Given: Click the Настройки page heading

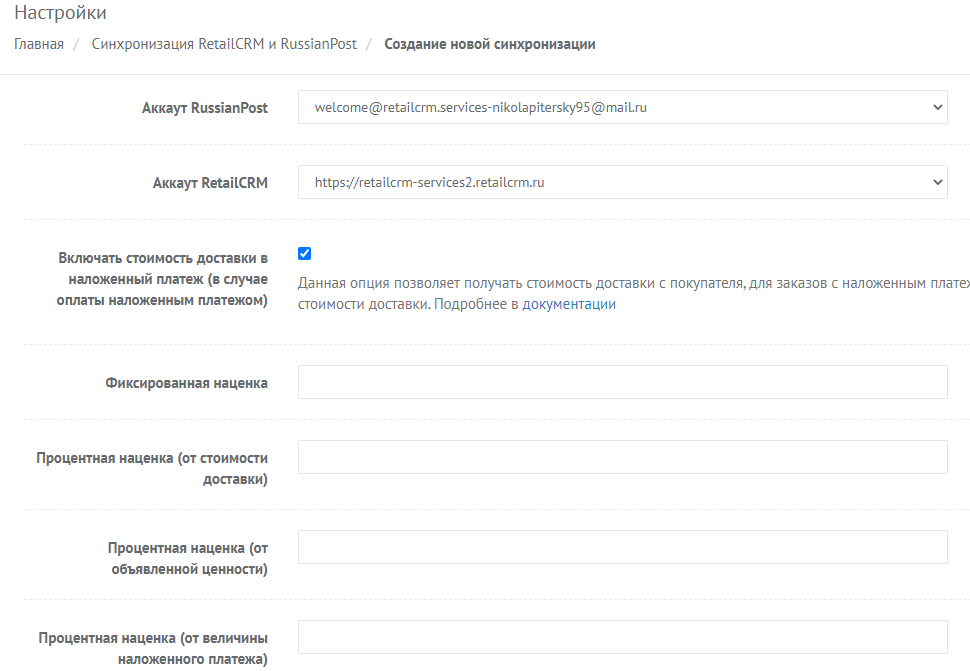Looking at the screenshot, I should point(60,12).
